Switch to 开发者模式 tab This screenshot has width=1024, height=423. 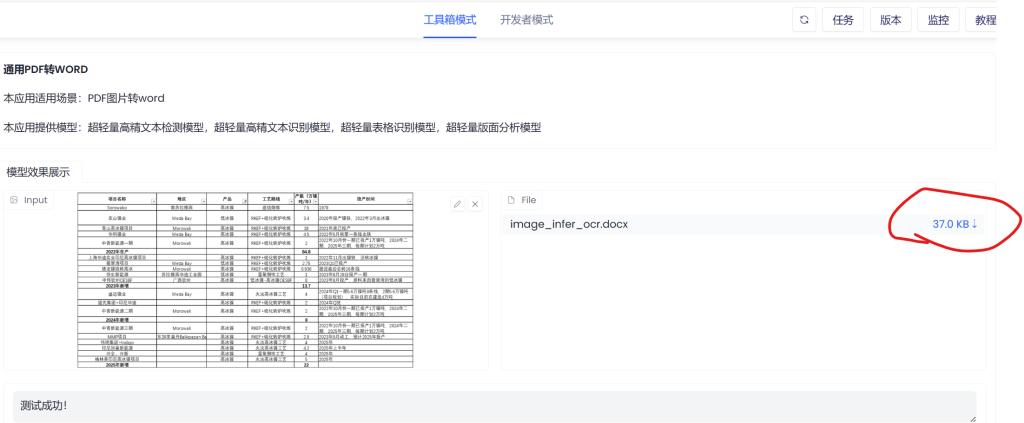(526, 20)
